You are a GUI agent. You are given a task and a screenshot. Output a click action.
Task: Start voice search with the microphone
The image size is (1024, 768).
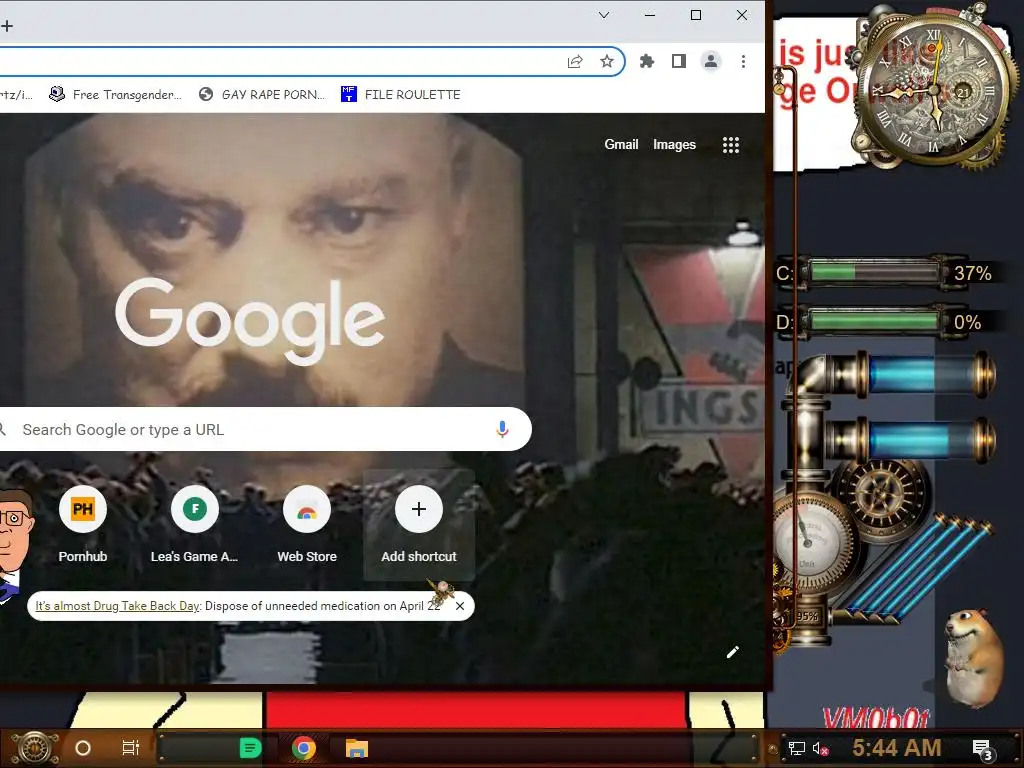tap(502, 429)
